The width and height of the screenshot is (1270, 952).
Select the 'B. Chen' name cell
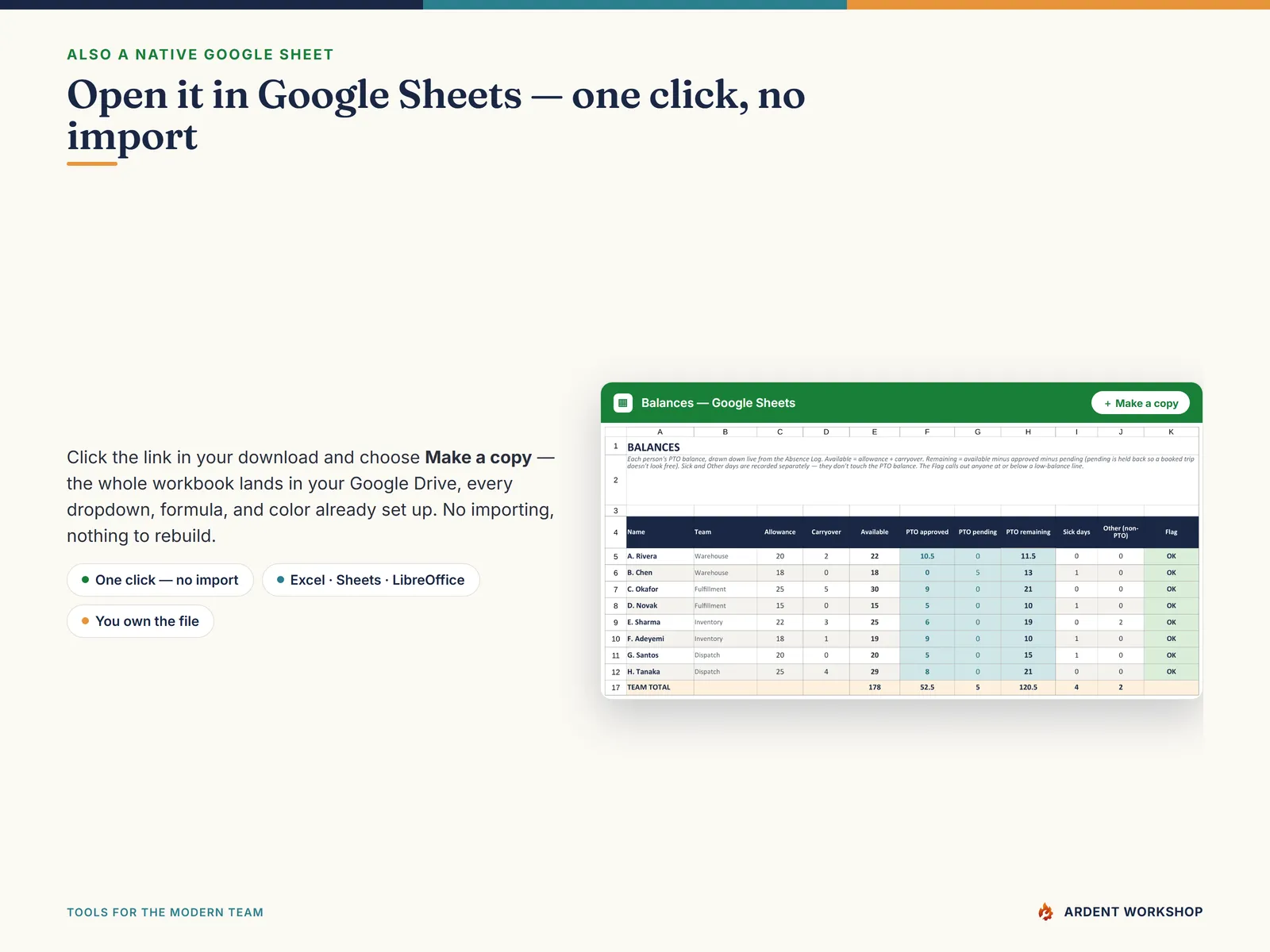660,573
